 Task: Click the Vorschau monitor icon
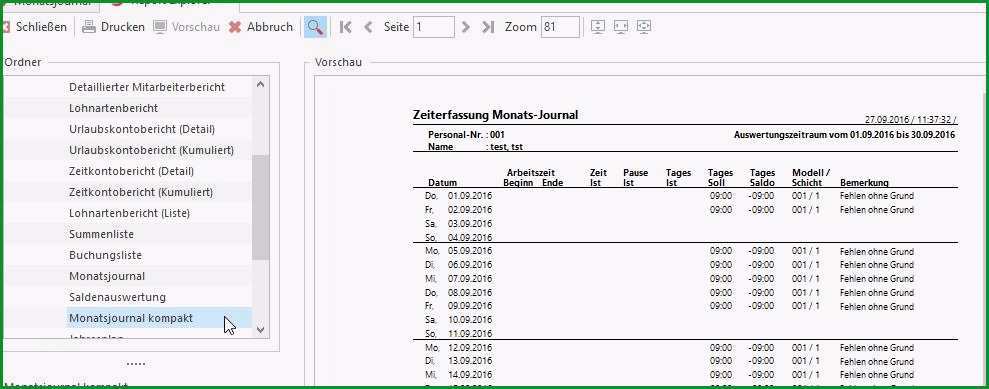tap(160, 27)
